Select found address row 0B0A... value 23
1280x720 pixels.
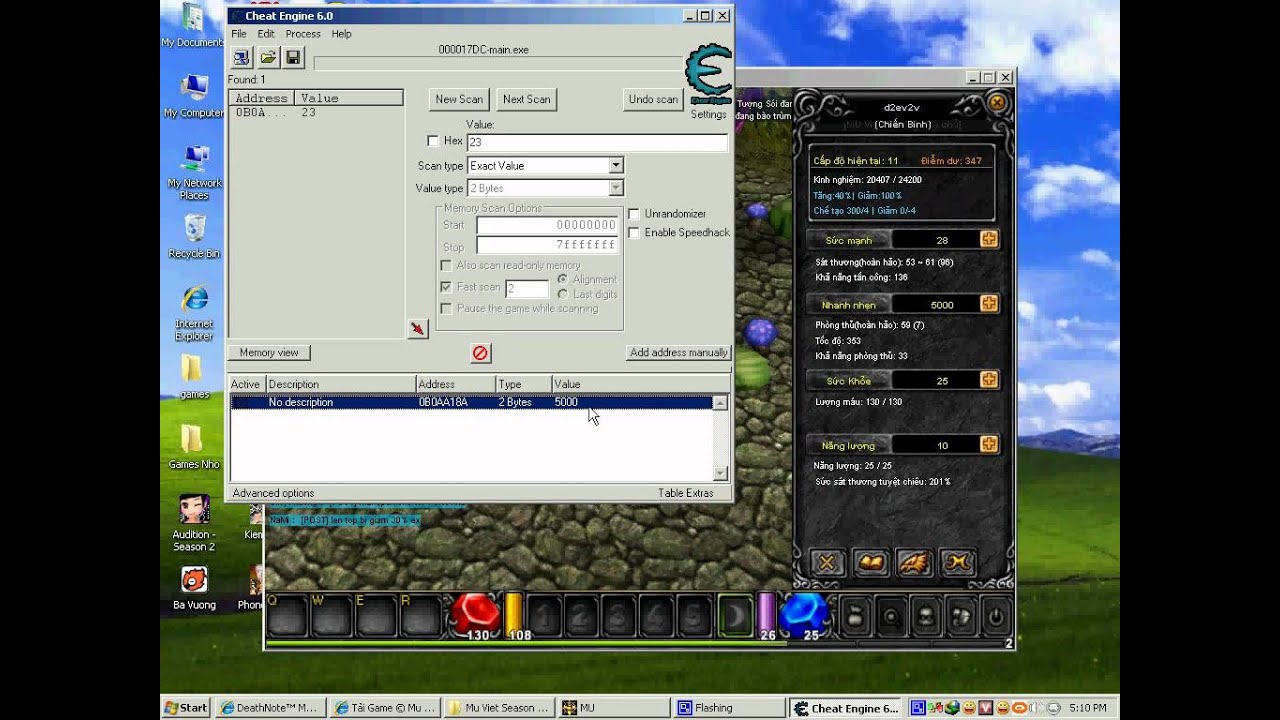315,113
